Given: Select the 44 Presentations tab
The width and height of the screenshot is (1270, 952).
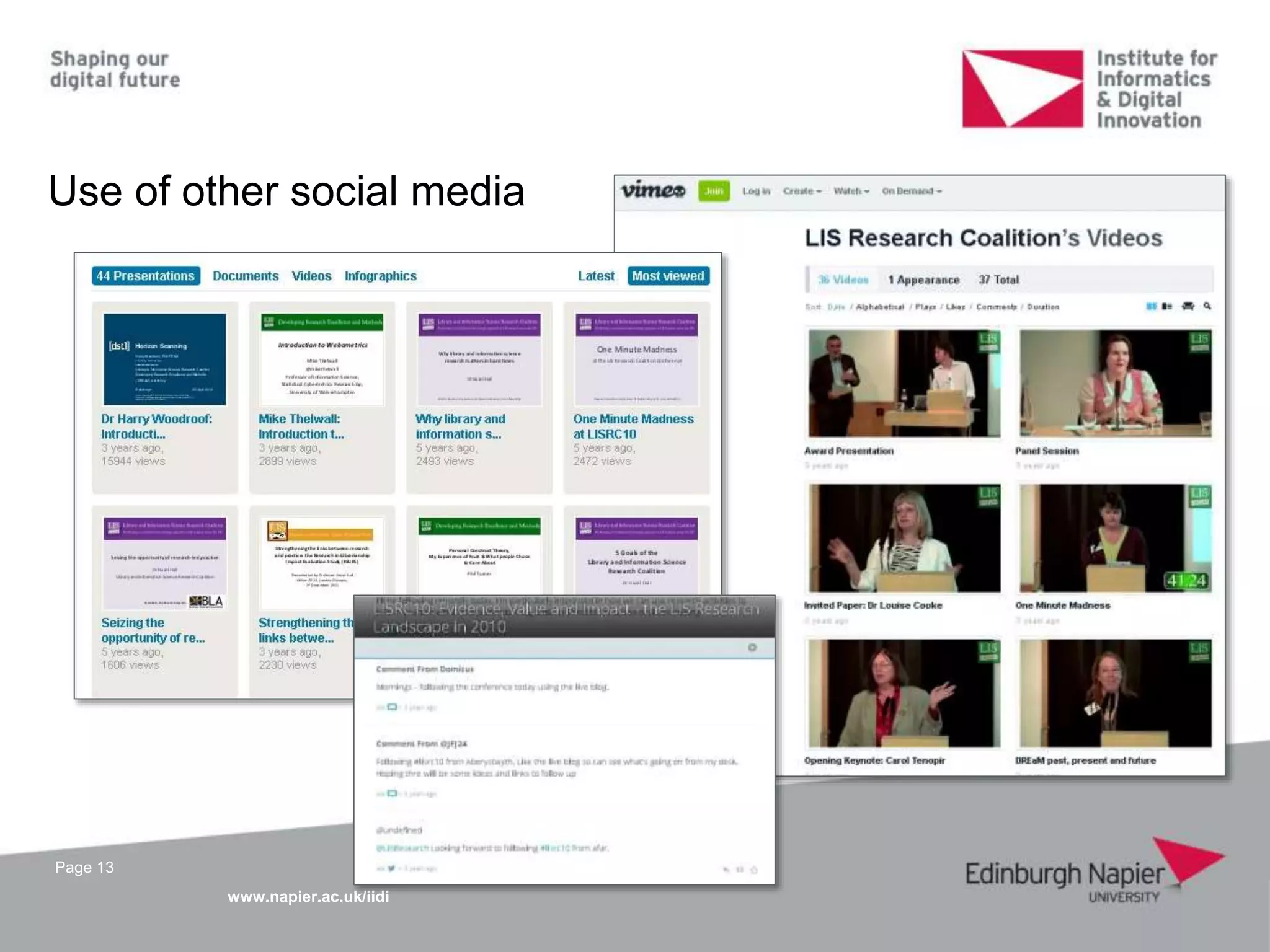Looking at the screenshot, I should tap(146, 276).
